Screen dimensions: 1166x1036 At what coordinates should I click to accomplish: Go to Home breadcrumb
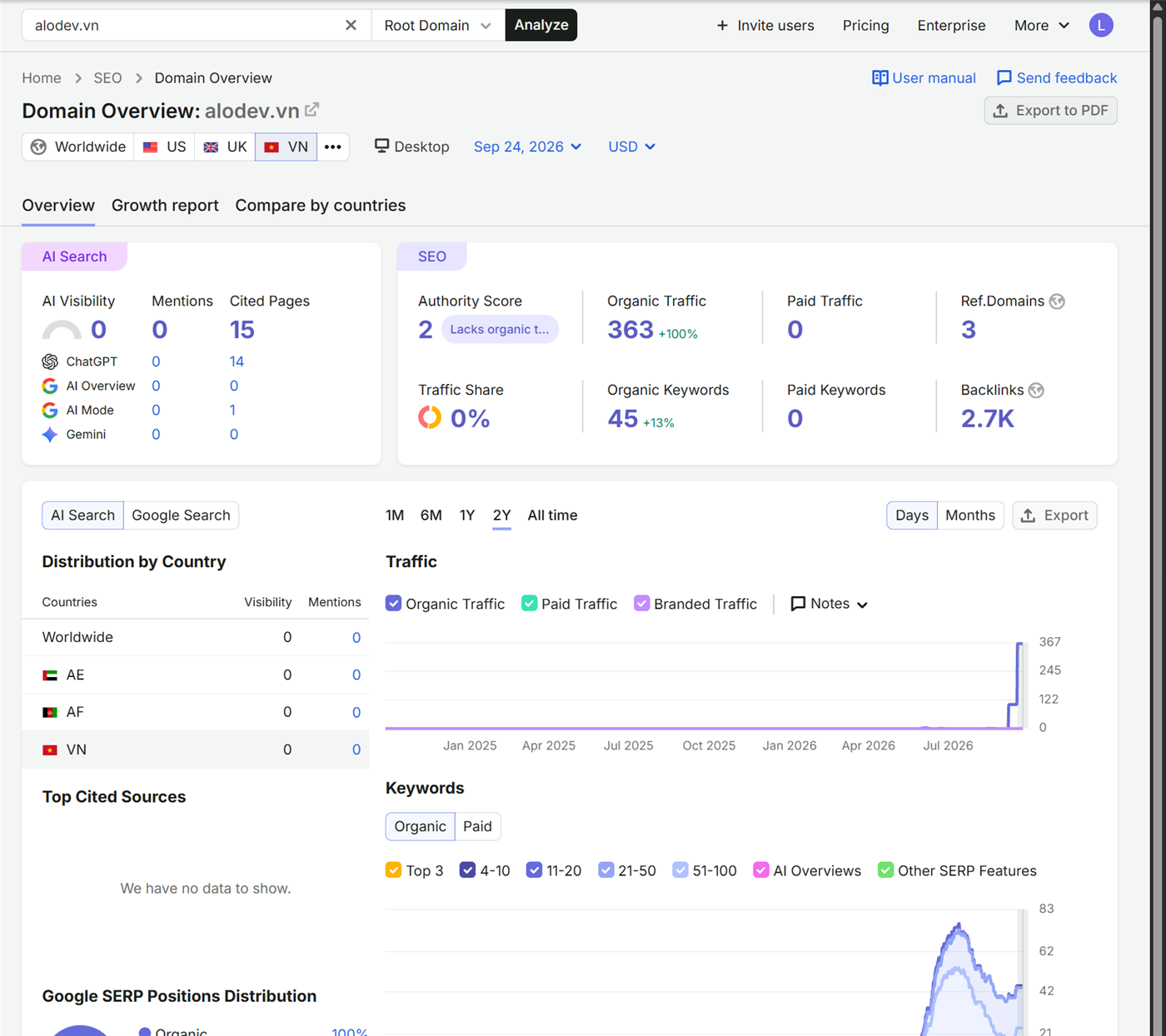42,77
